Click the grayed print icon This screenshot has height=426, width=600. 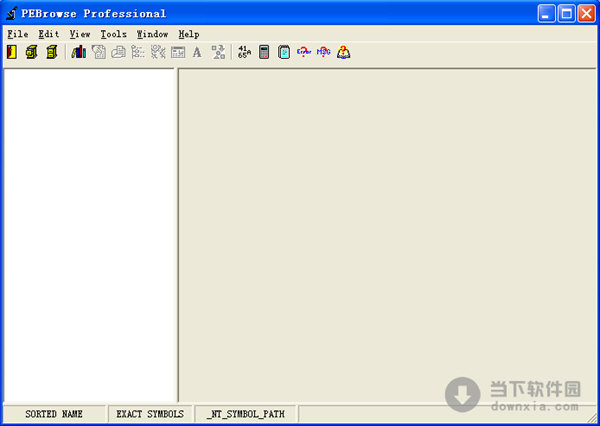point(118,52)
